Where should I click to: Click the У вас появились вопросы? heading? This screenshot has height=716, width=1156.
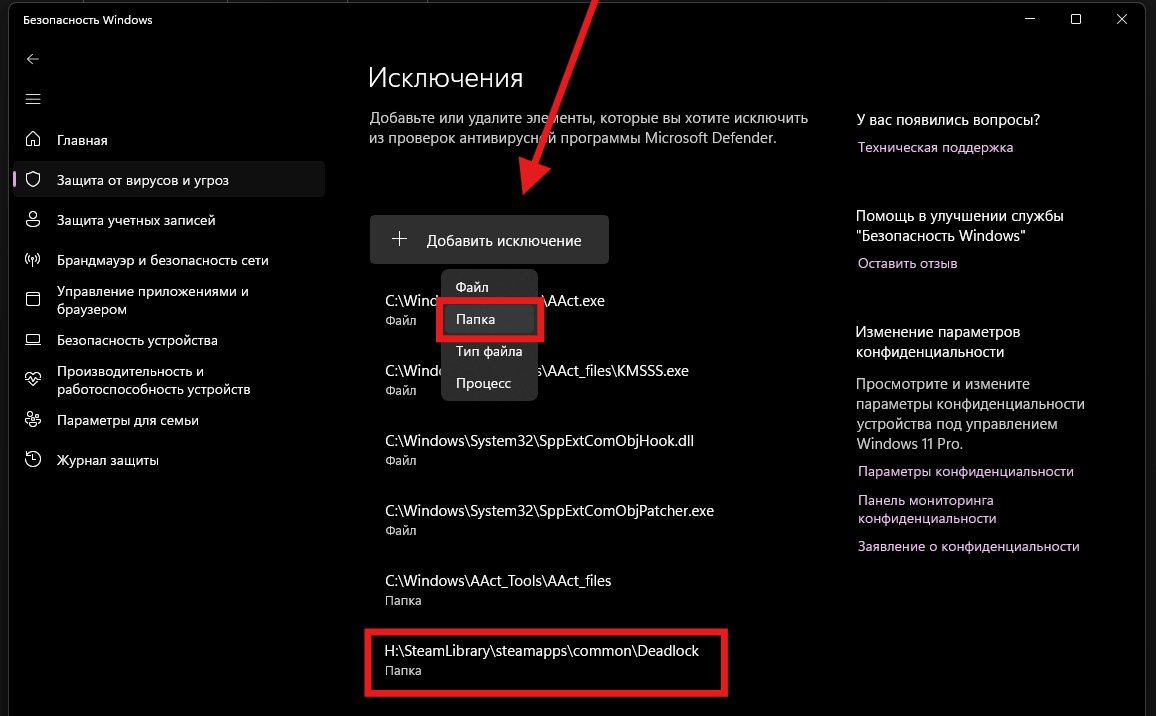pyautogui.click(x=948, y=119)
